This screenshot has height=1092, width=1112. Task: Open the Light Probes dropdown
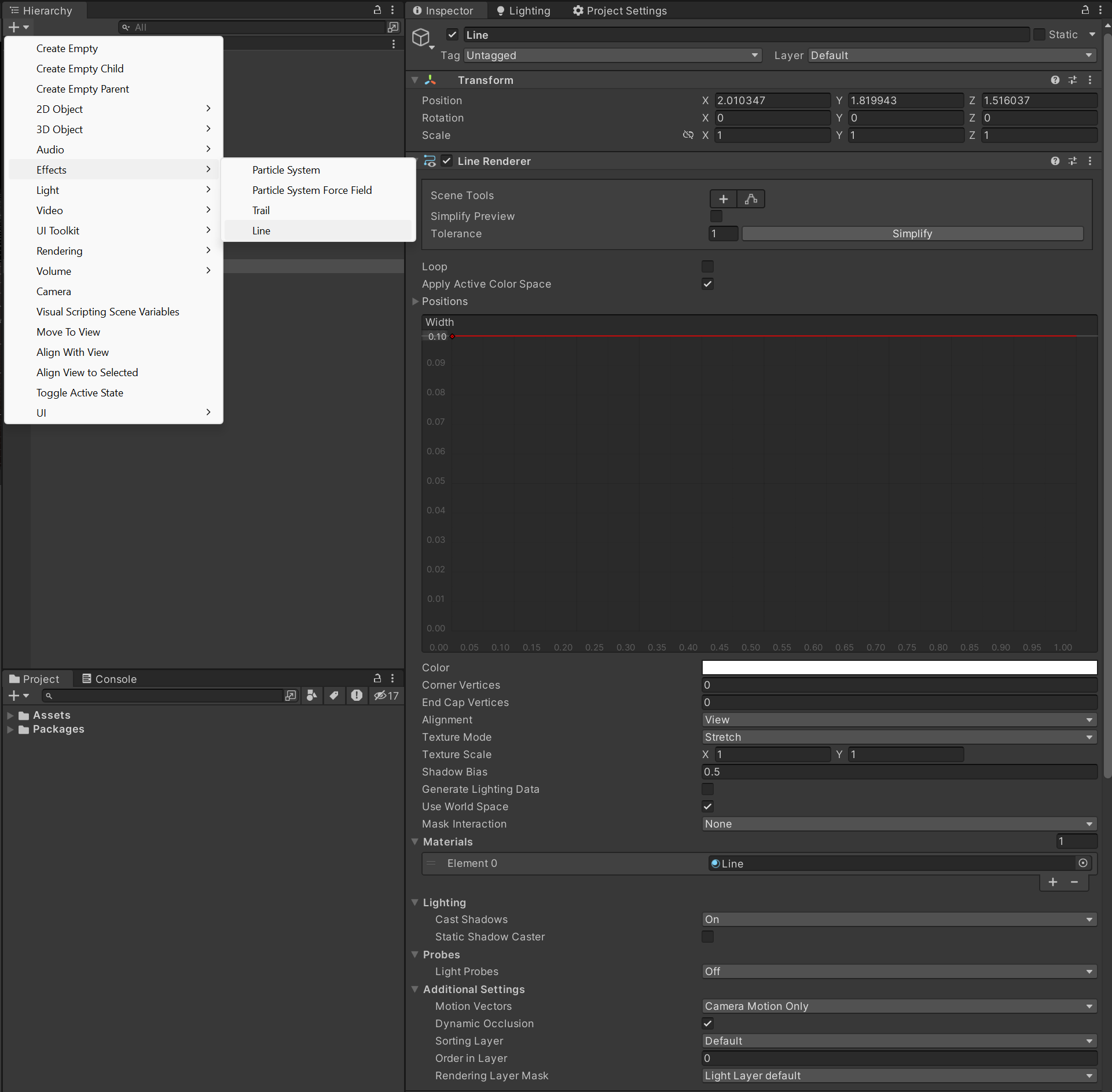click(x=897, y=971)
